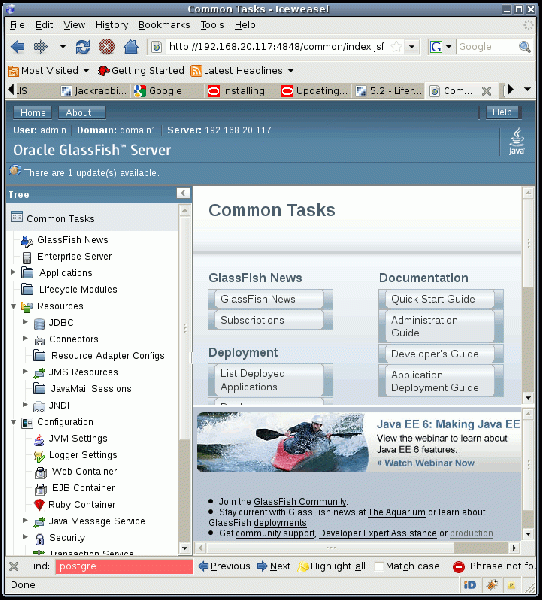The image size is (542, 600).
Task: Click the Common Tasks tree icon
Action: tap(17, 217)
